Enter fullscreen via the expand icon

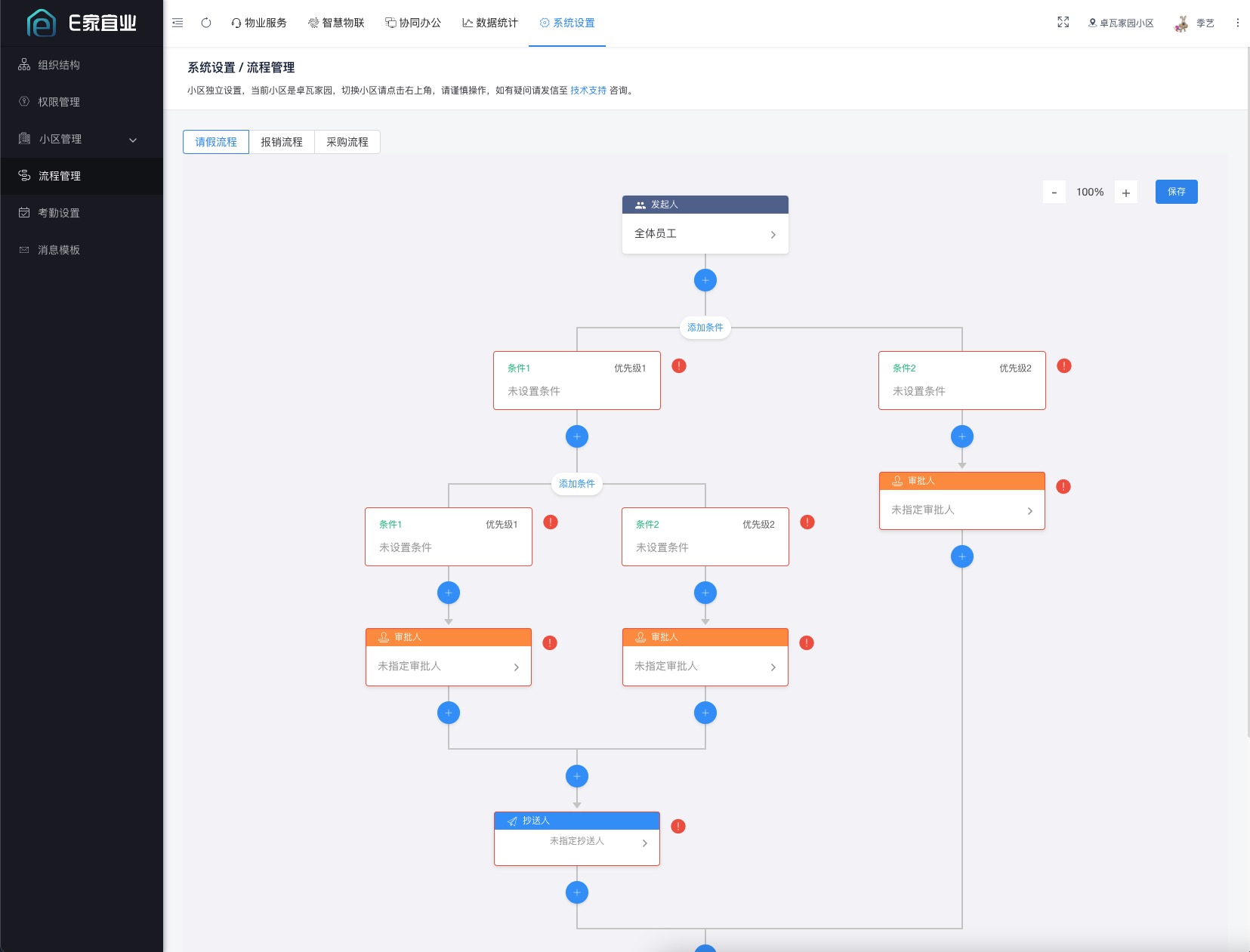pyautogui.click(x=1063, y=22)
